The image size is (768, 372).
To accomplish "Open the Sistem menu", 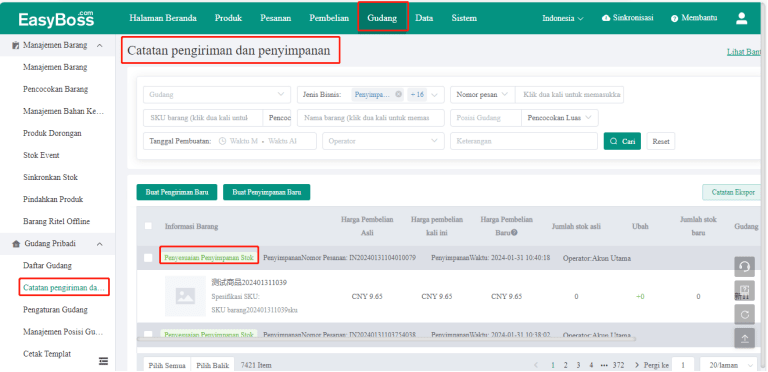I will [464, 18].
